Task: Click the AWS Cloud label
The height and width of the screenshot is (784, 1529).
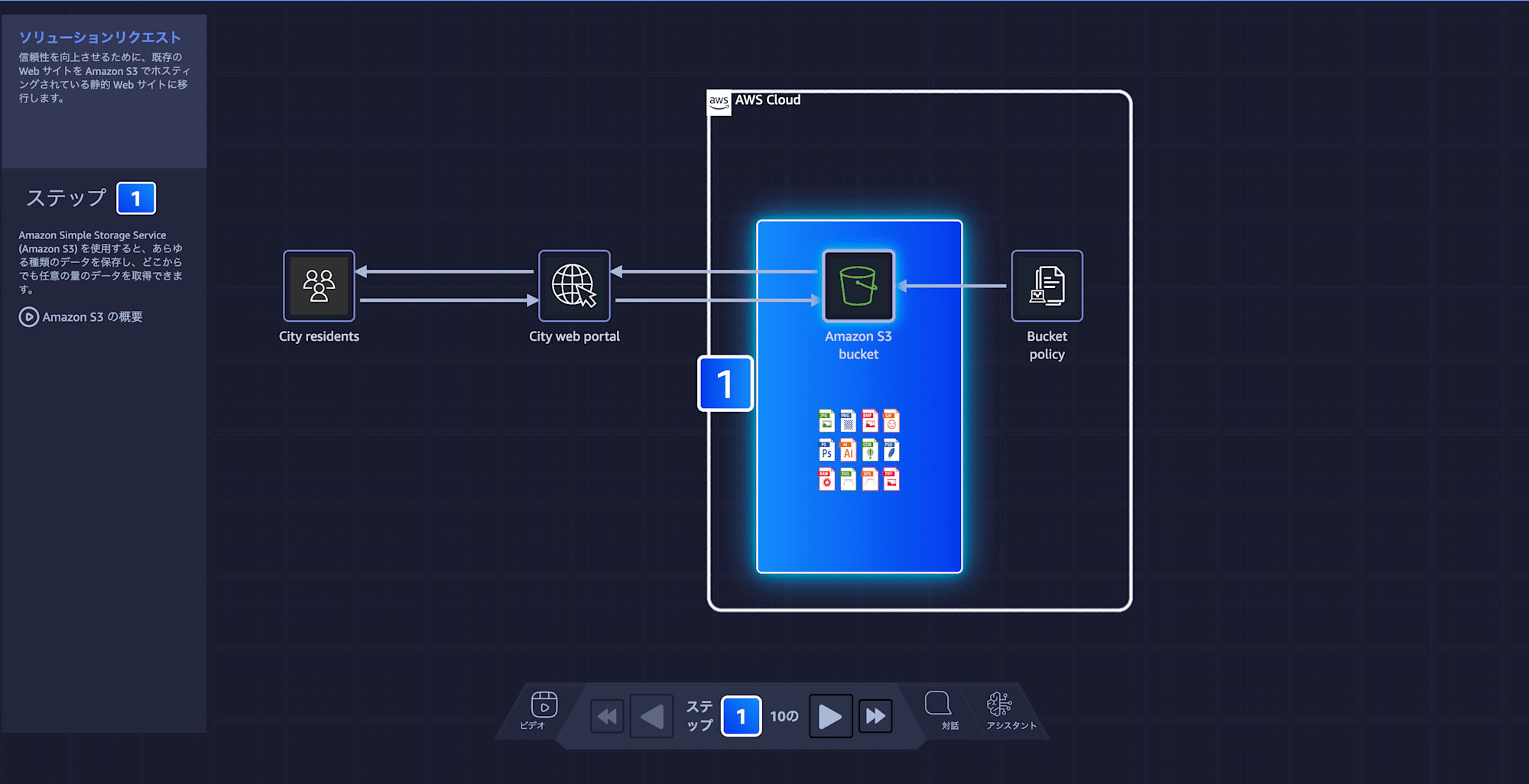Action: [768, 100]
